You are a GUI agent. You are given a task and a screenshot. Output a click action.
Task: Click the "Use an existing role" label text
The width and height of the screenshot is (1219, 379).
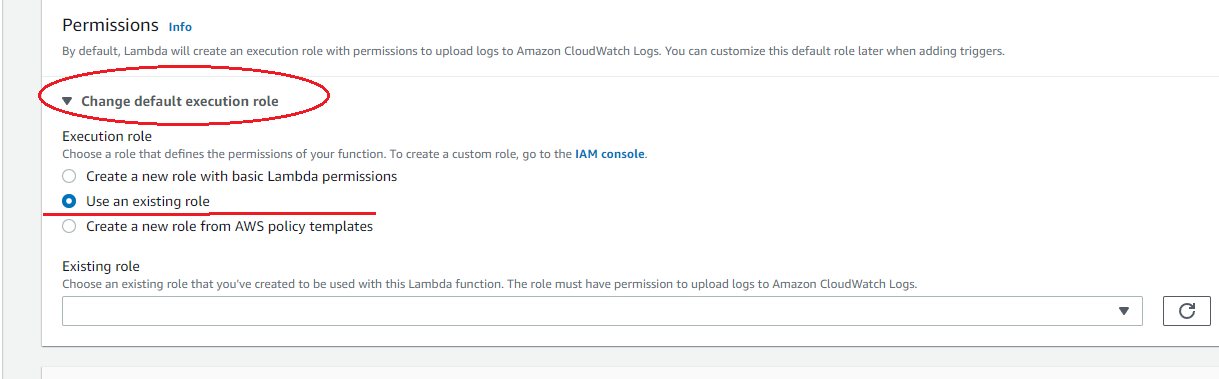(x=148, y=201)
